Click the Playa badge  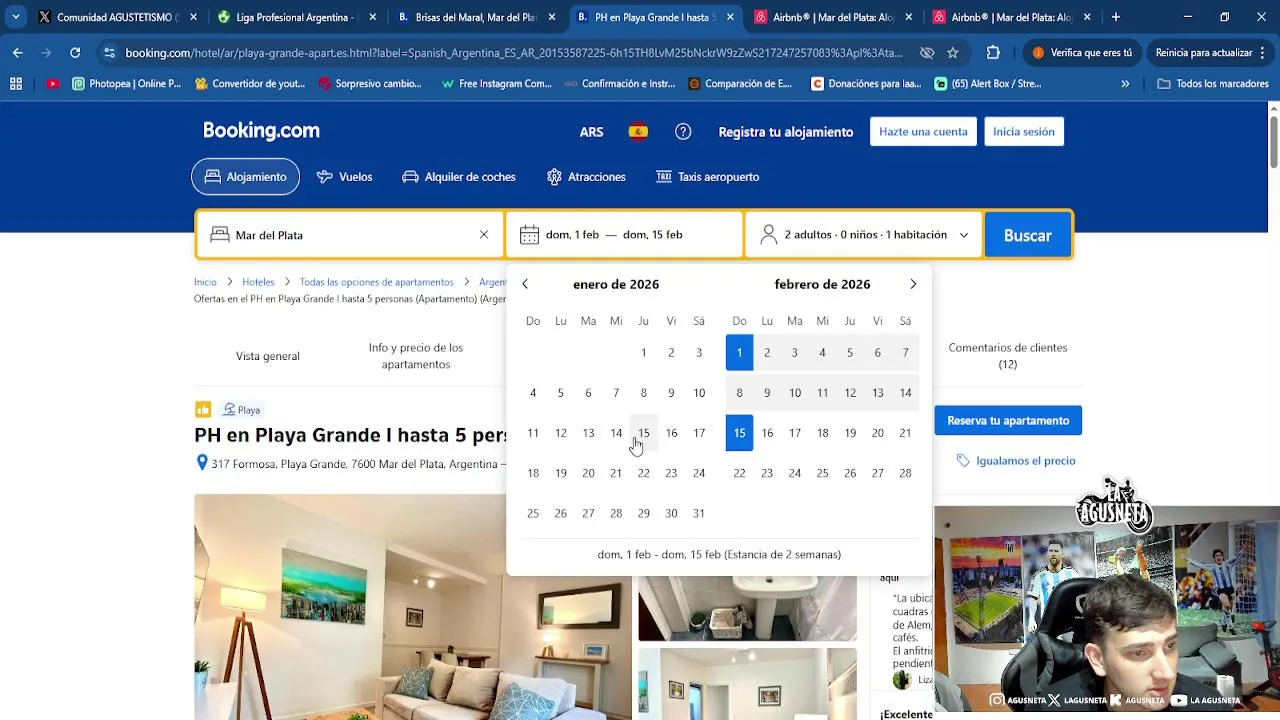(242, 410)
